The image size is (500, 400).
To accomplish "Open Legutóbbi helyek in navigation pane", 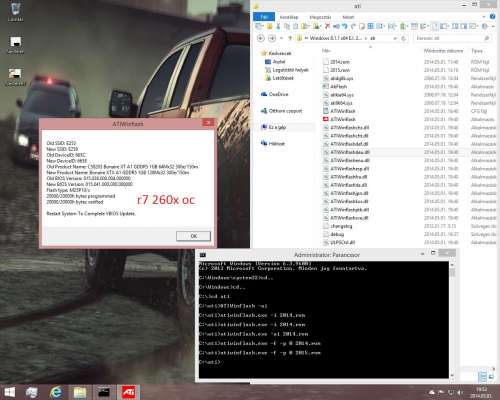I will 287,70.
